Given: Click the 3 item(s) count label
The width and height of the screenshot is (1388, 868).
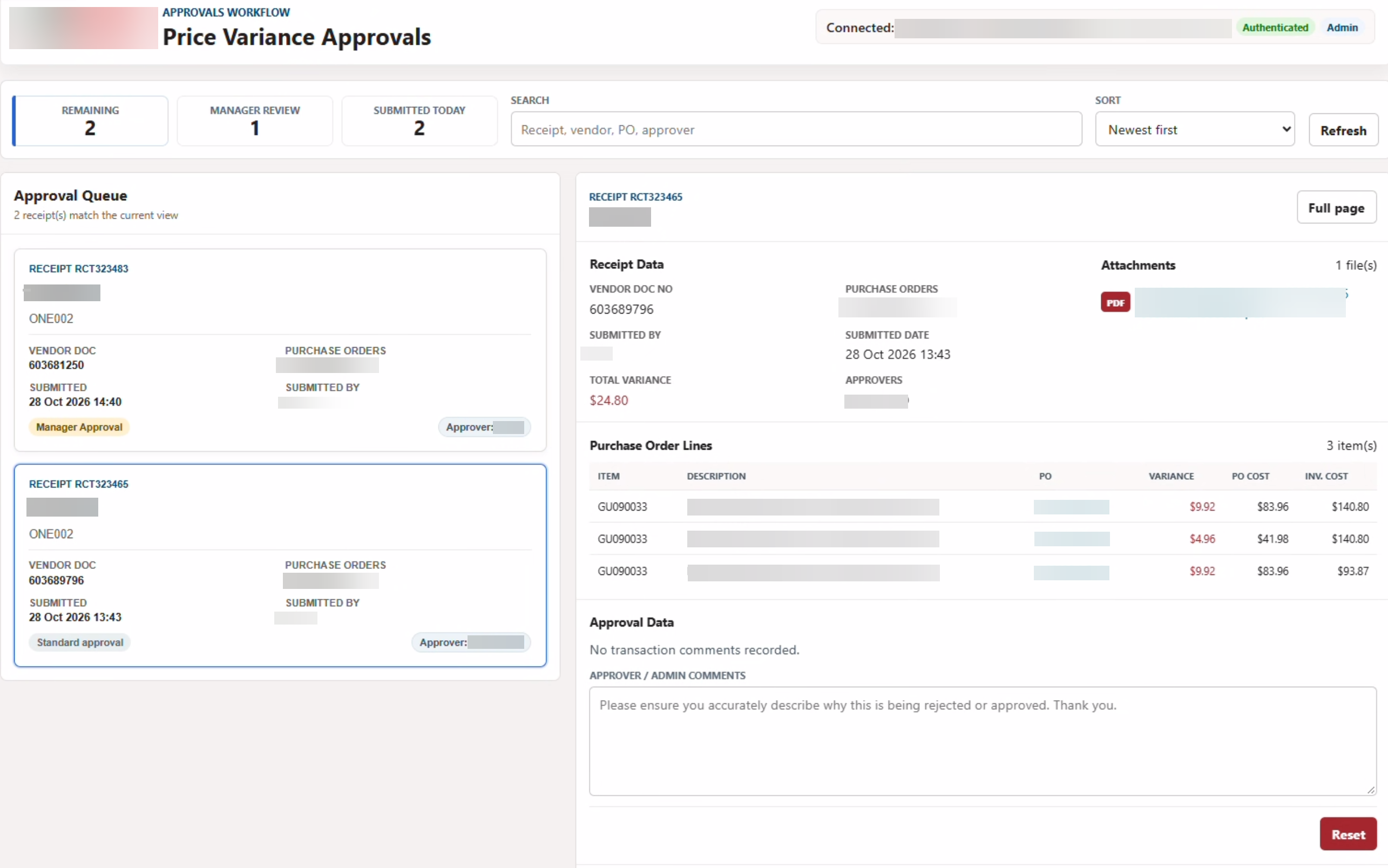Looking at the screenshot, I should pyautogui.click(x=1351, y=445).
